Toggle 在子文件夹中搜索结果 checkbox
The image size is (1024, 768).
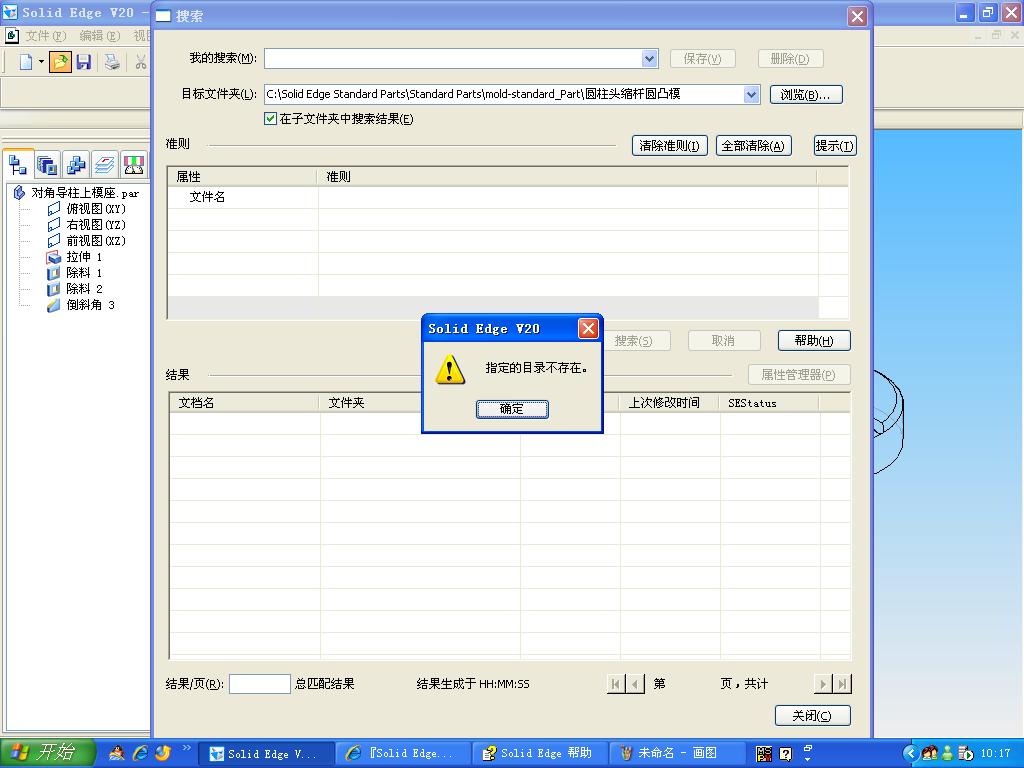(270, 119)
